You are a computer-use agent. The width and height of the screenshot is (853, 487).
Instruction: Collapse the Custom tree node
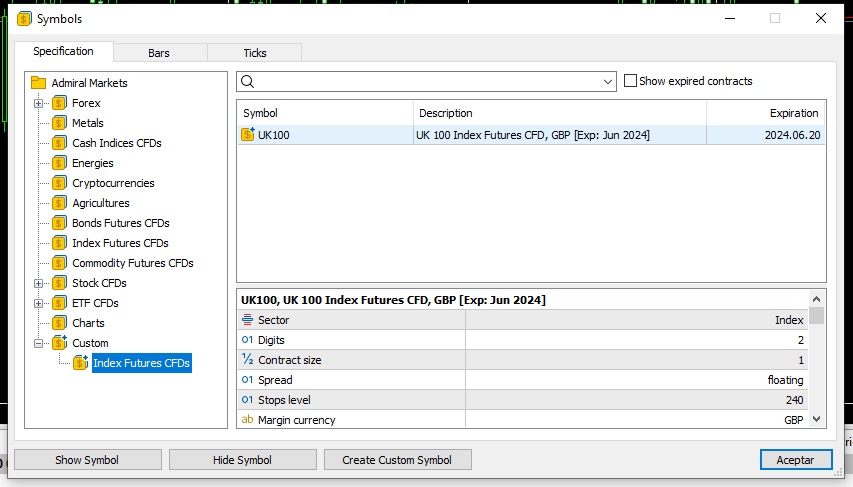click(x=39, y=343)
